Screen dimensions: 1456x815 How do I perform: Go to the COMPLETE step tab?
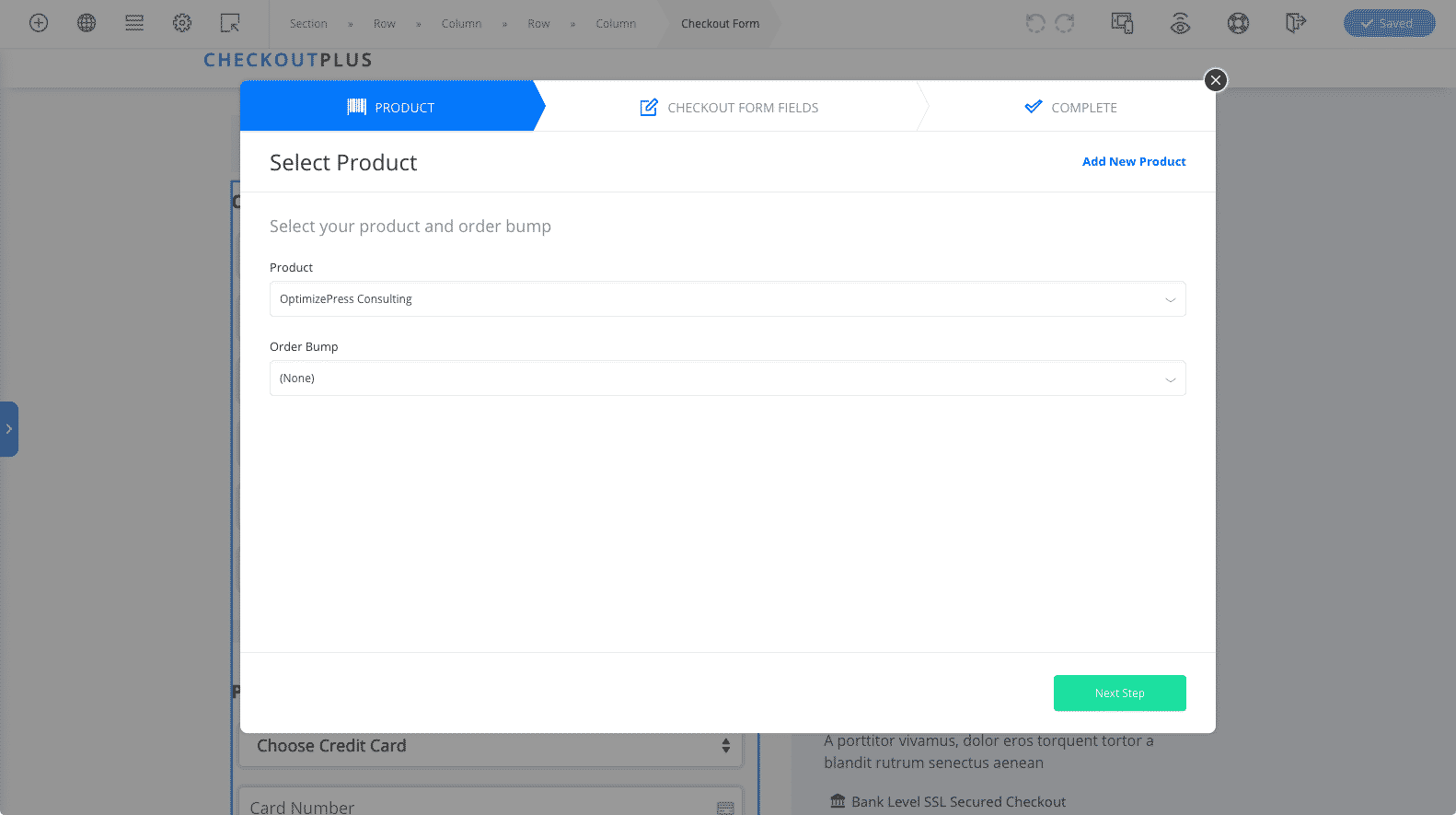pos(1070,108)
